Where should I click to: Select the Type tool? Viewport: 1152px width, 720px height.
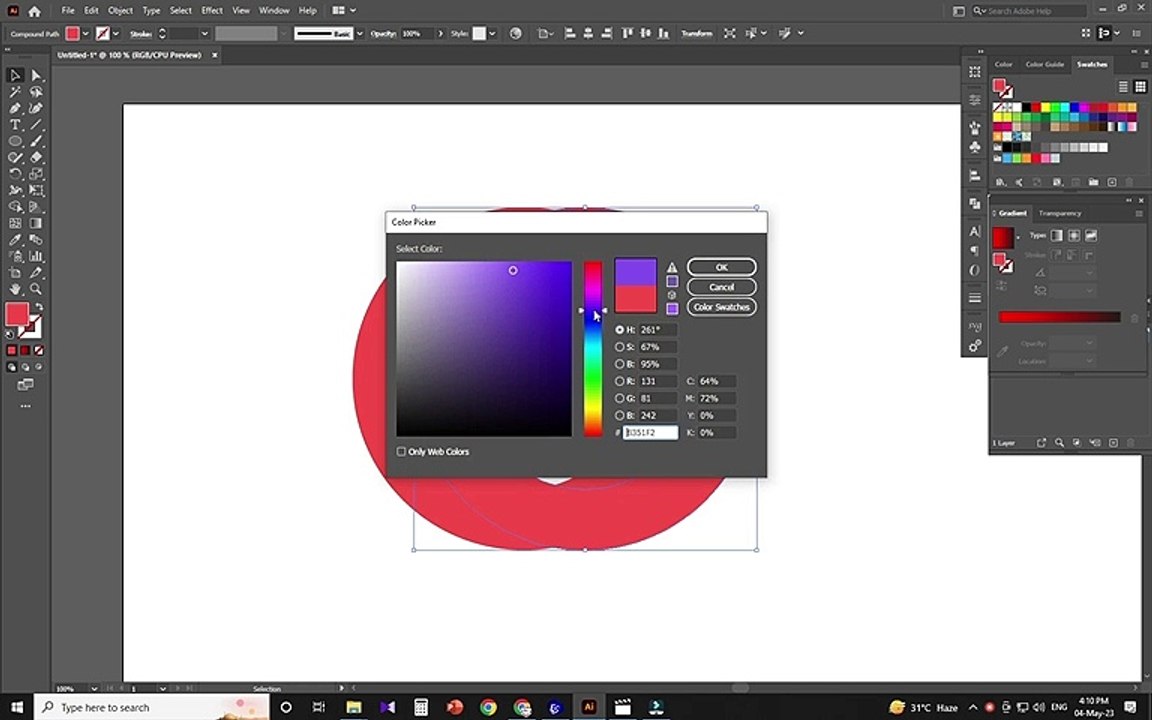coord(15,125)
